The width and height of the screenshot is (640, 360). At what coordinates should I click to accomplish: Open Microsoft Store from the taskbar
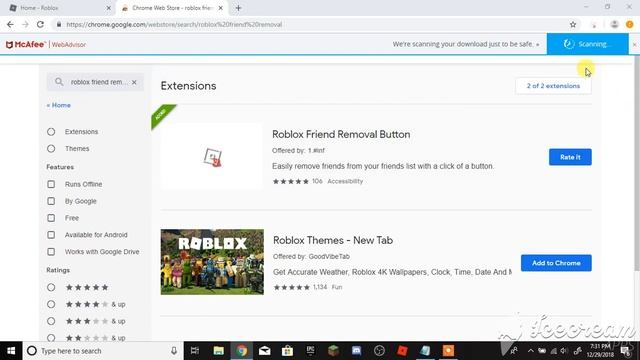click(x=287, y=351)
